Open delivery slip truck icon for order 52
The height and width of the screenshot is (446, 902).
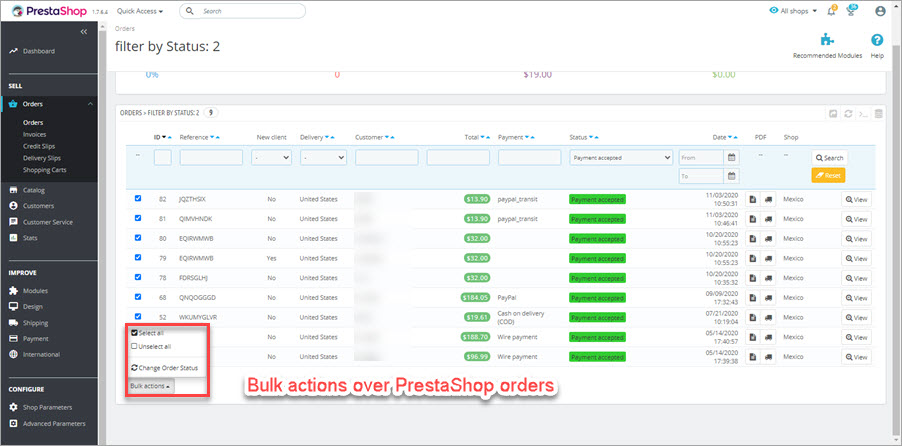(x=768, y=317)
